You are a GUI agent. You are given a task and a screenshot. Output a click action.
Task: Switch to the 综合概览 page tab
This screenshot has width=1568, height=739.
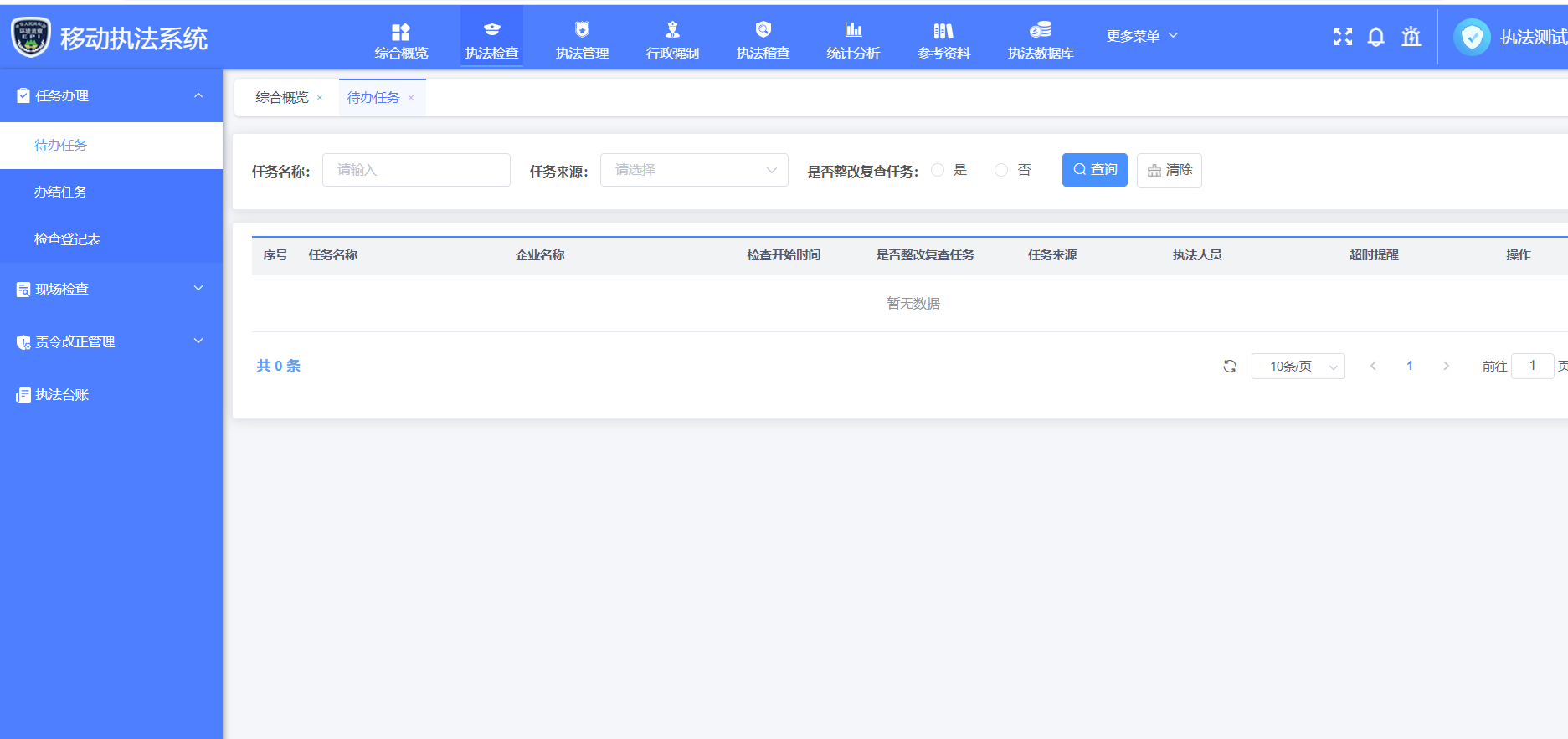[282, 97]
